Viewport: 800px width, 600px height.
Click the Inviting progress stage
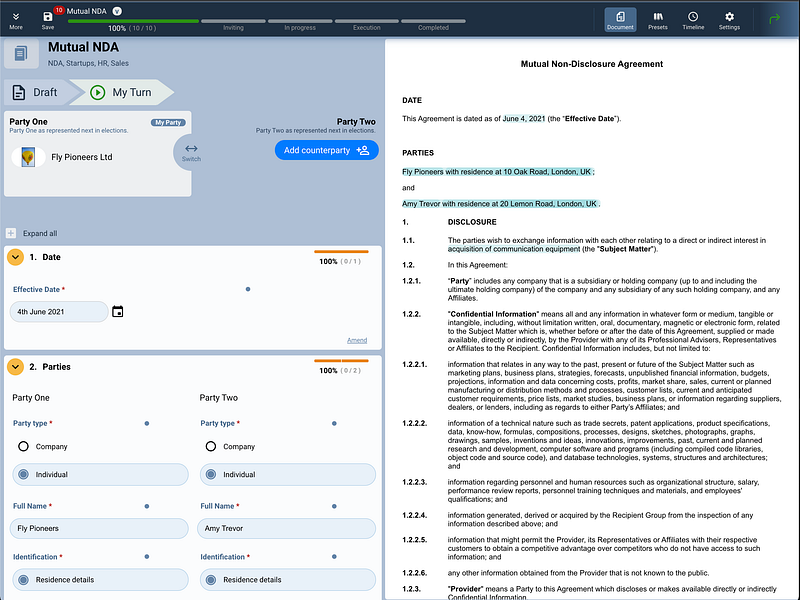pyautogui.click(x=233, y=24)
